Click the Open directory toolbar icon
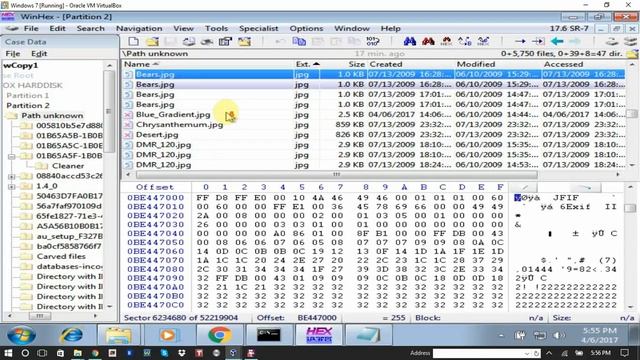Image resolution: width=640 pixels, height=360 pixels. 244,41
